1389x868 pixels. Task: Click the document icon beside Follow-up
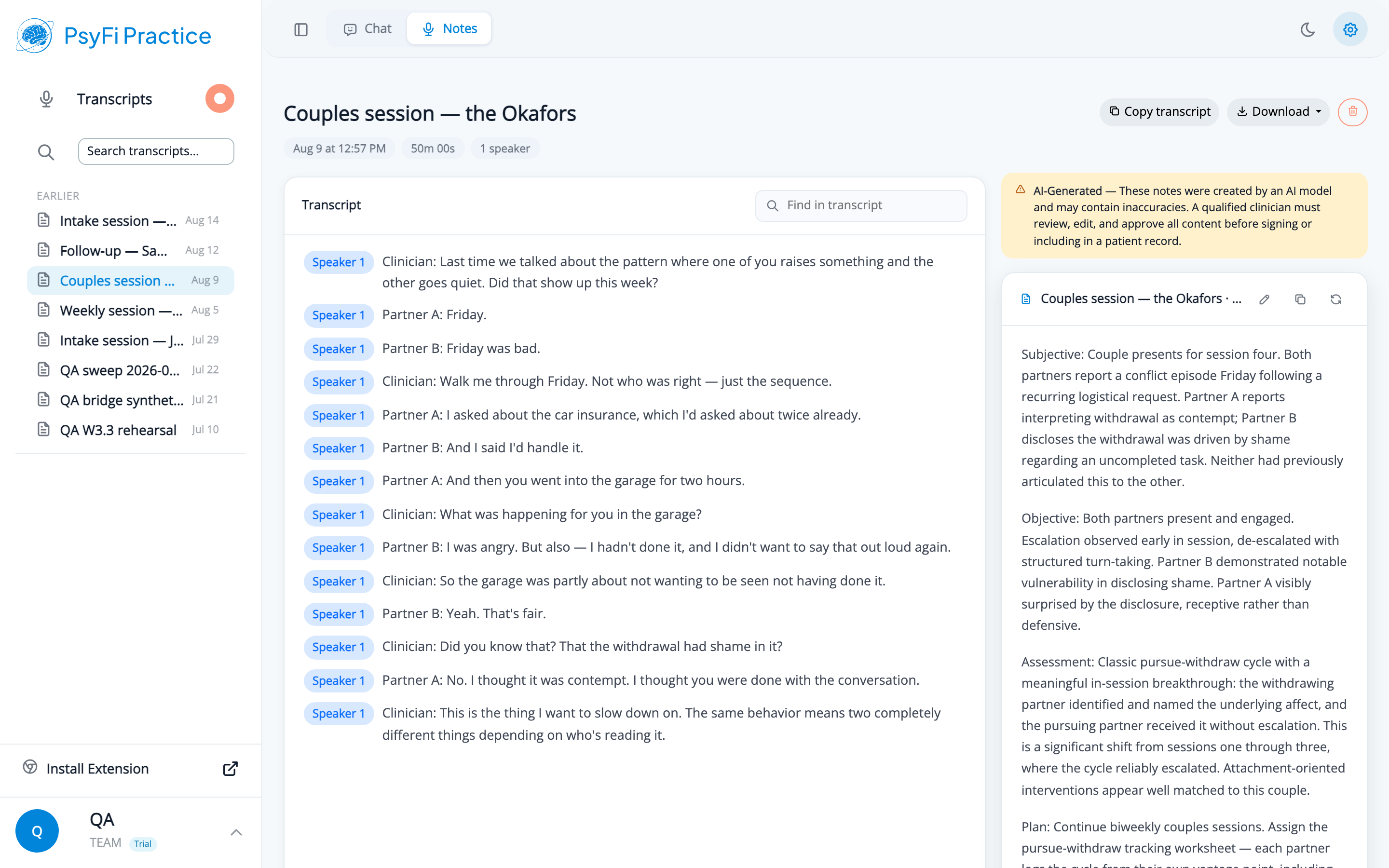point(43,250)
